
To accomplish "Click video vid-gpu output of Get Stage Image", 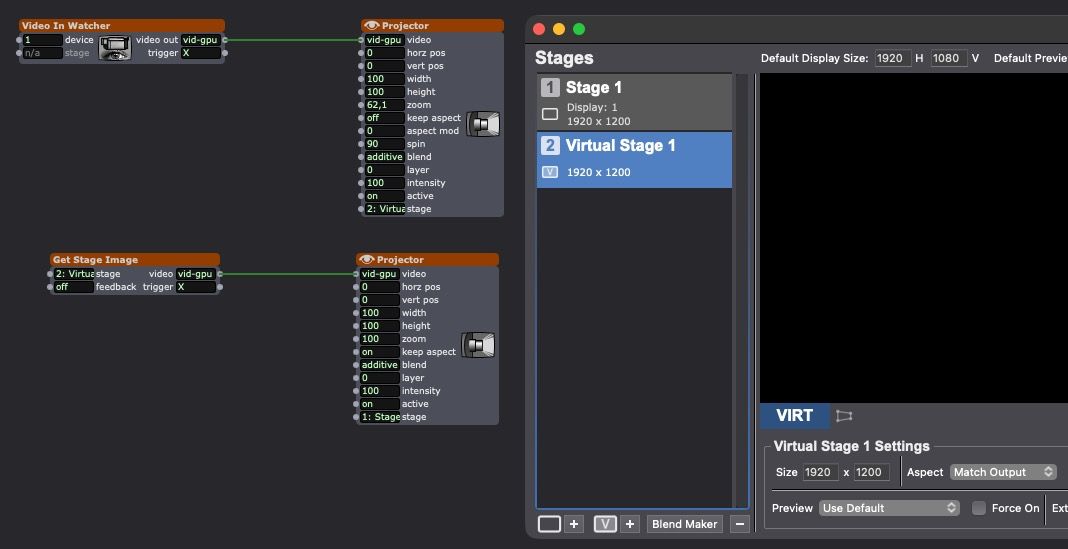I will [x=195, y=274].
